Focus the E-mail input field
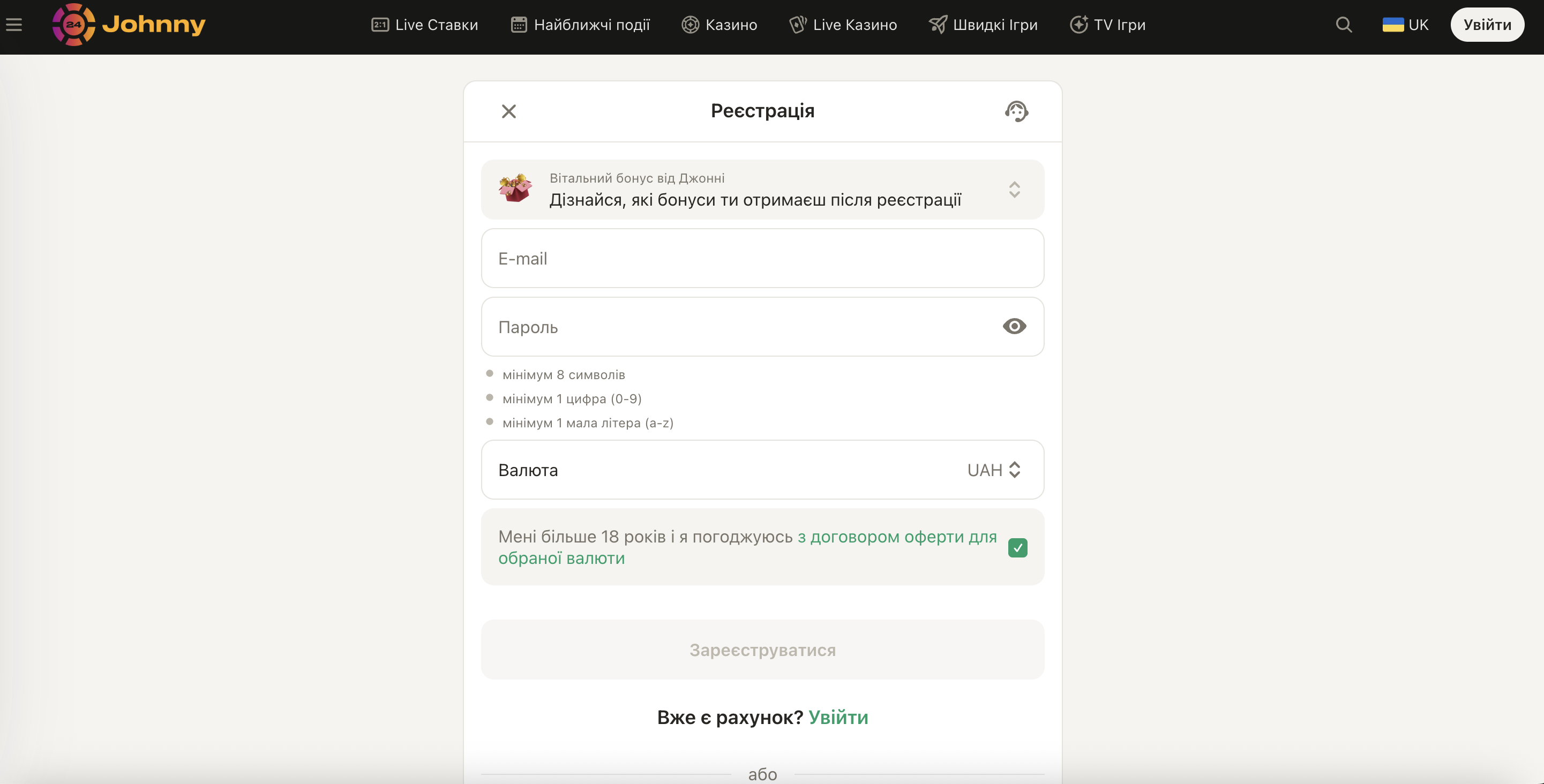1544x784 pixels. point(762,258)
